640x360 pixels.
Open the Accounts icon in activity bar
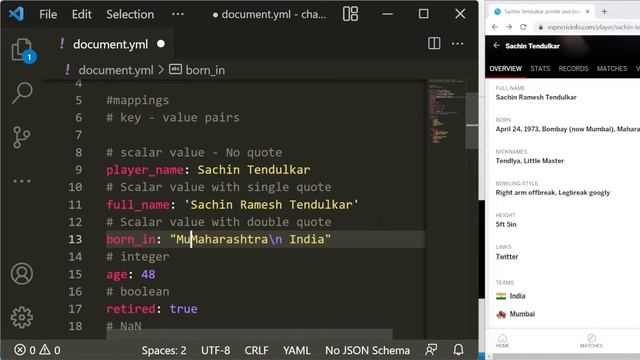click(x=22, y=274)
